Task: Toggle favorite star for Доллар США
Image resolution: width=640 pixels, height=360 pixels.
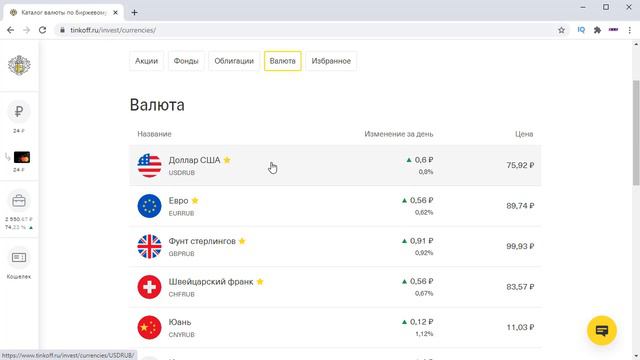Action: click(x=227, y=160)
